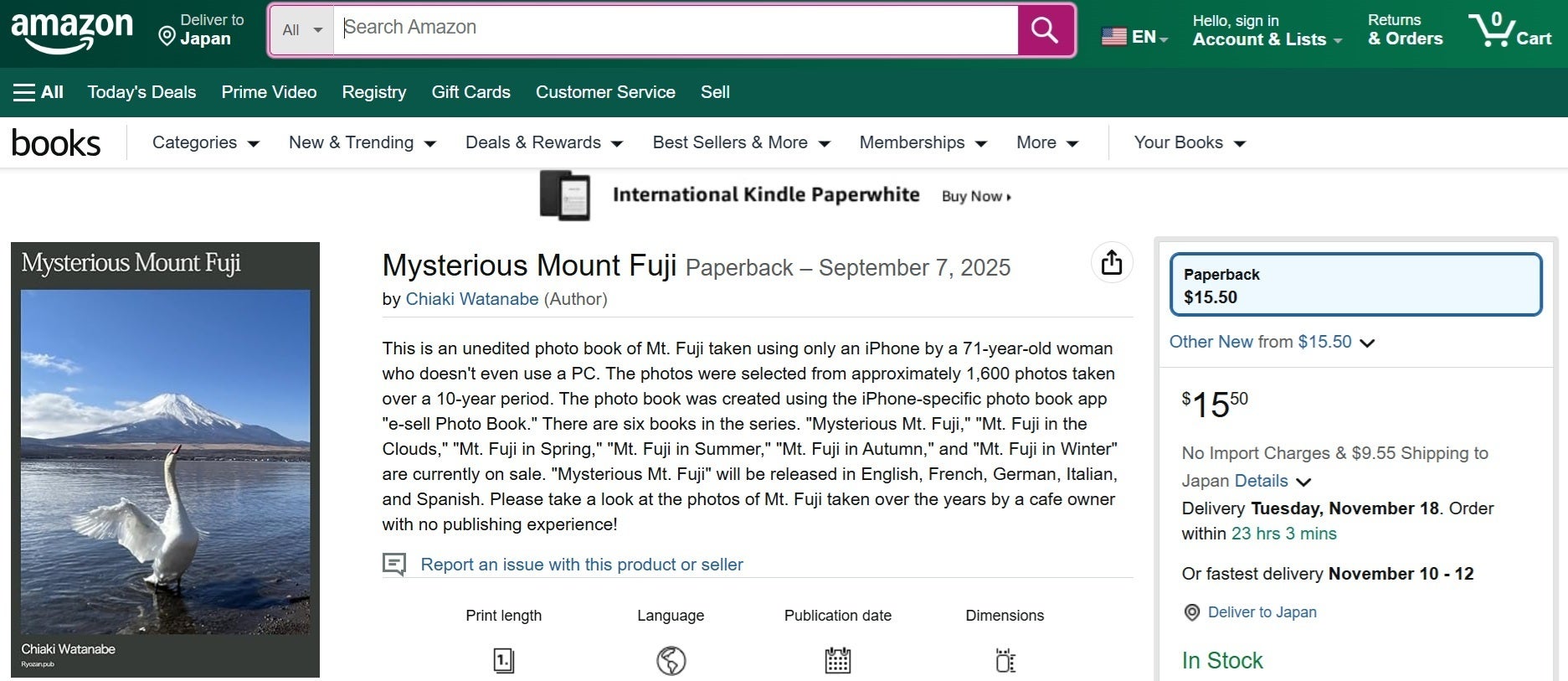The height and width of the screenshot is (681, 1568).
Task: Click the Deliver to Japan location pin
Action: 167,36
